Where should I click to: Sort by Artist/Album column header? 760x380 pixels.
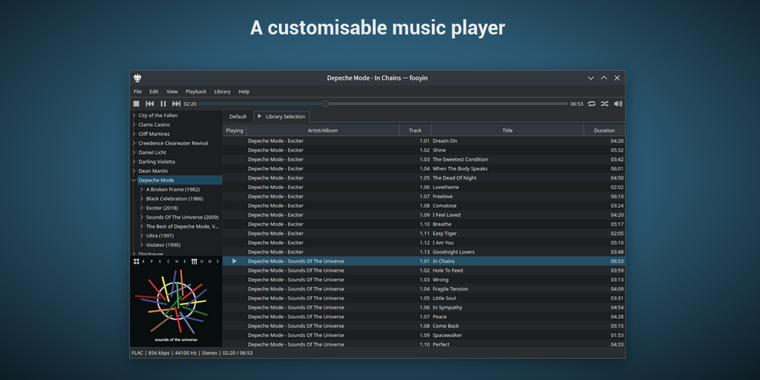coord(323,130)
